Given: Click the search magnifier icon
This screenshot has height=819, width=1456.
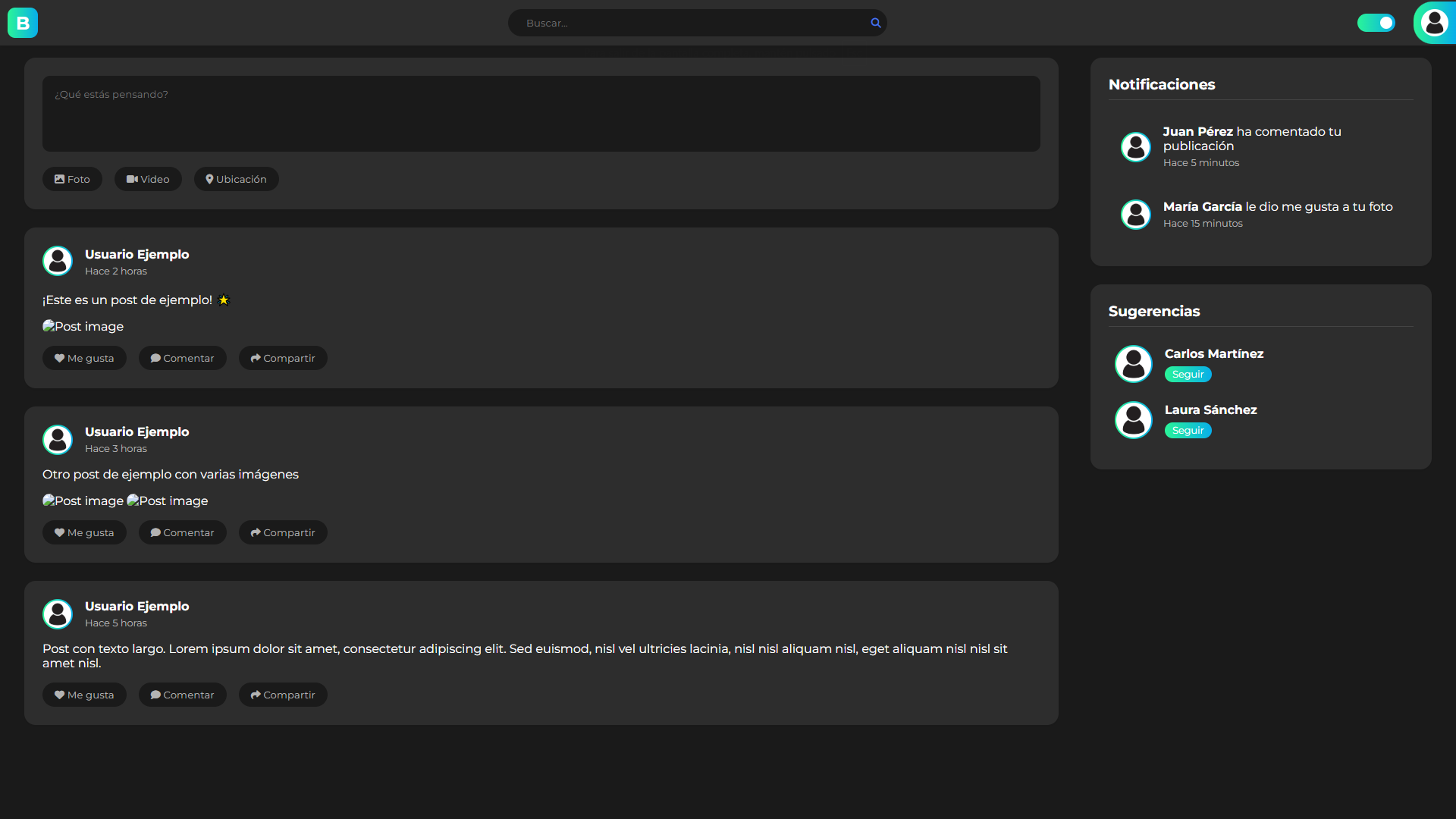Looking at the screenshot, I should point(875,23).
